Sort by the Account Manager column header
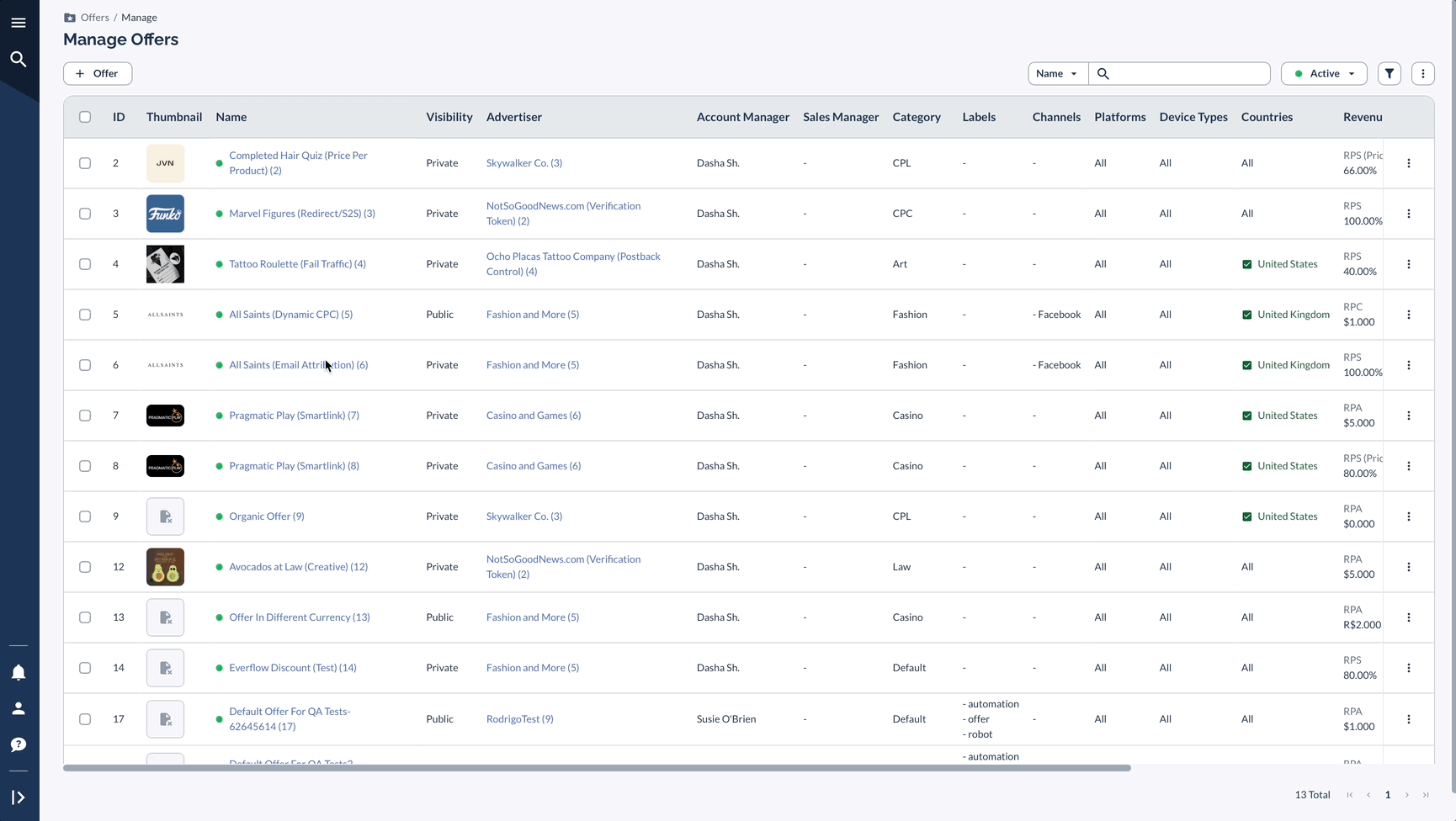The image size is (1456, 821). pos(743,117)
